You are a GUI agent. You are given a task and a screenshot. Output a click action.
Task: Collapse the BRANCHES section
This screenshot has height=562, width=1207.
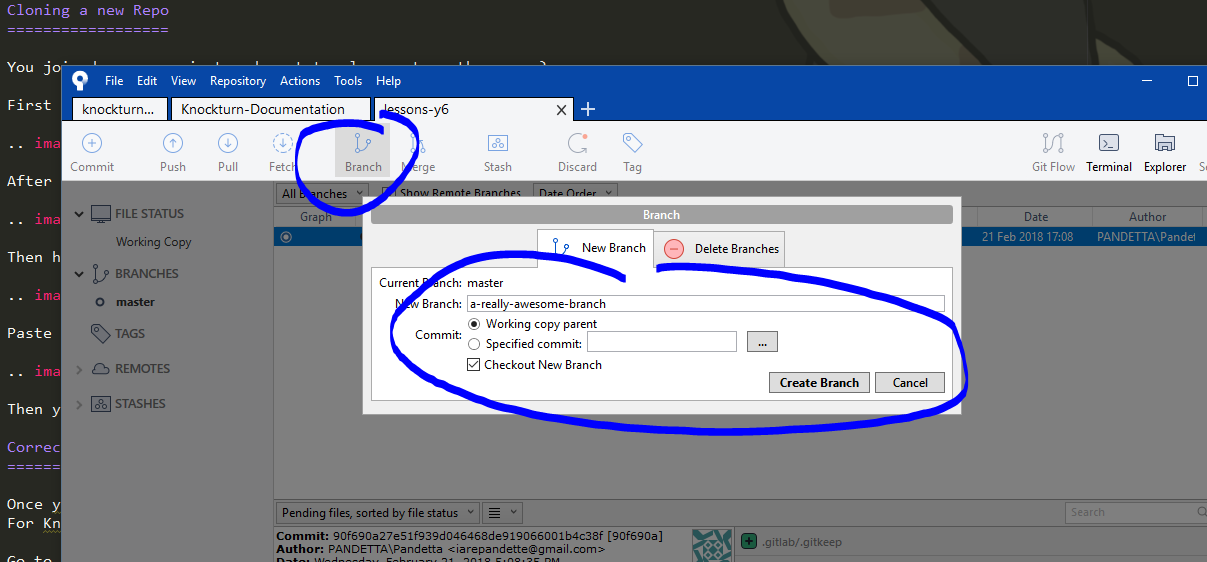79,273
